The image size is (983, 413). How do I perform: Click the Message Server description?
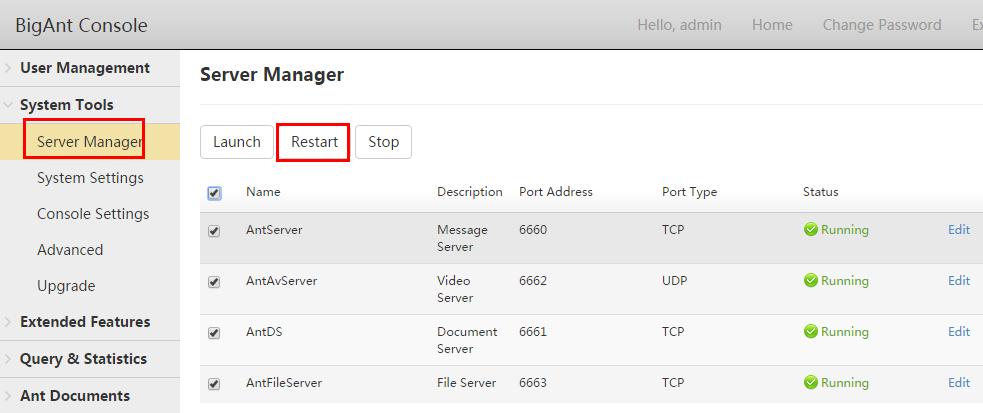[463, 238]
